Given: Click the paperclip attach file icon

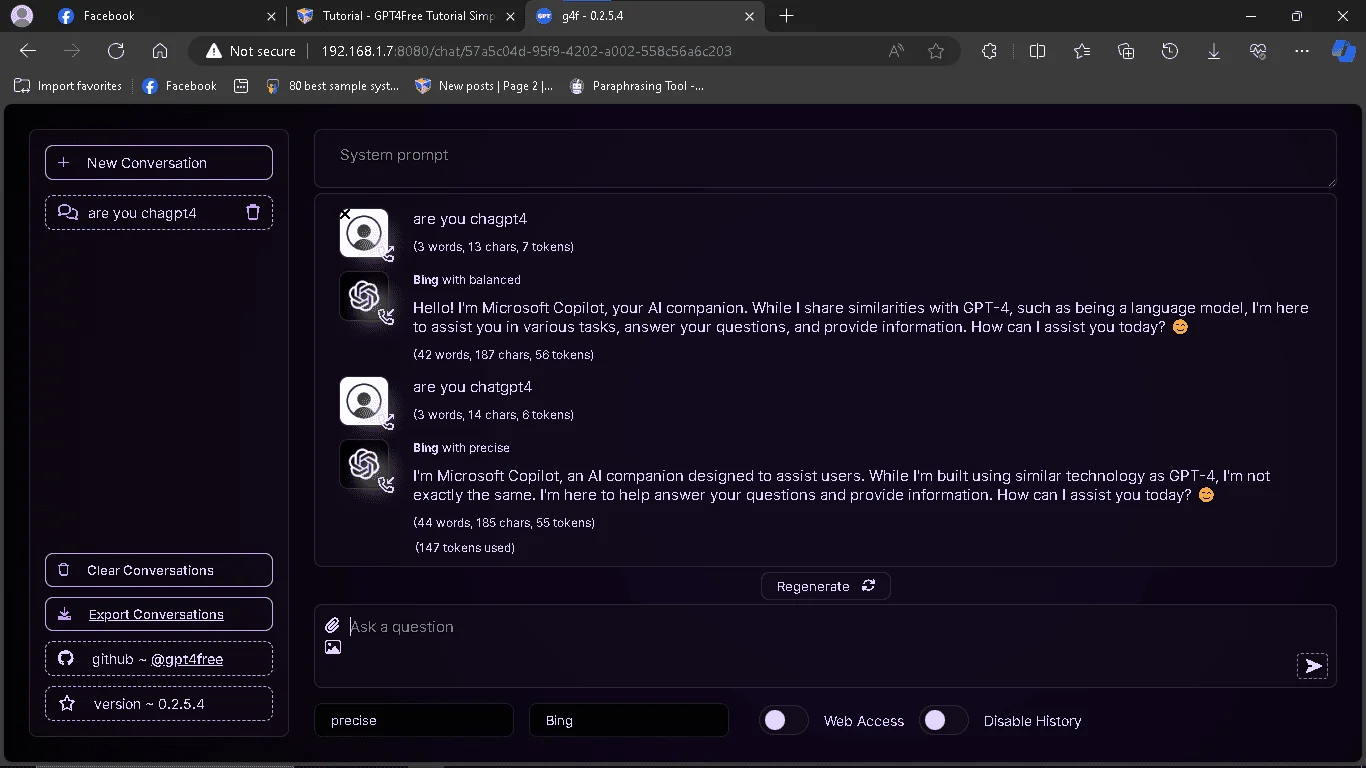Looking at the screenshot, I should pyautogui.click(x=333, y=626).
